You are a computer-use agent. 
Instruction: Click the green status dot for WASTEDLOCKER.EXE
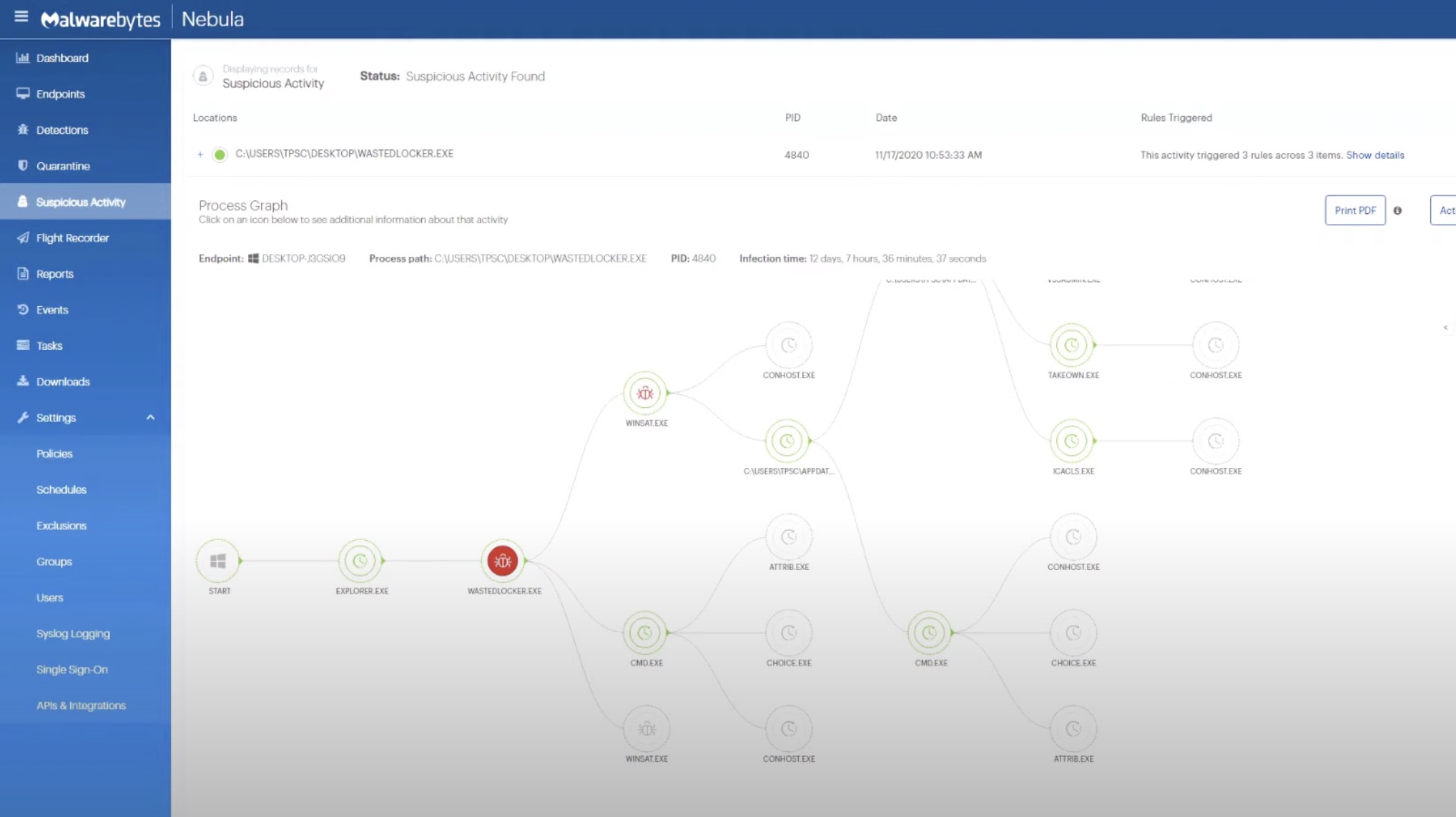tap(220, 155)
